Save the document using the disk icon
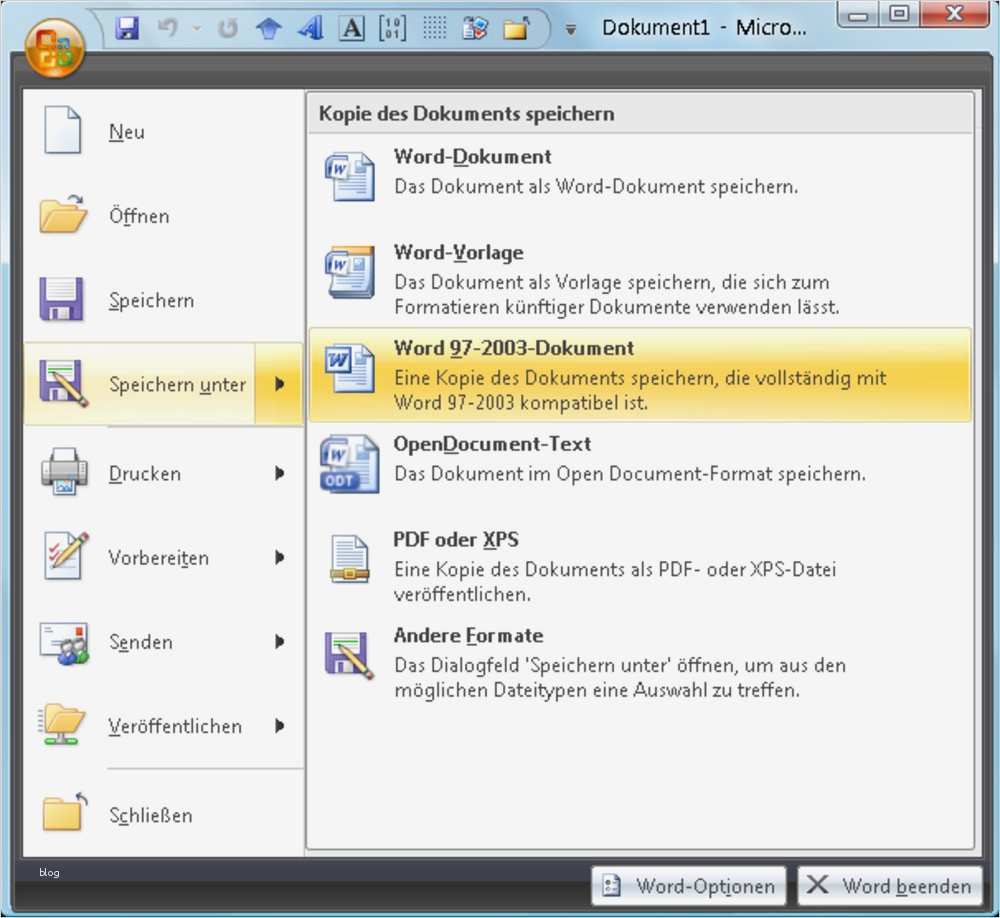 tap(128, 27)
